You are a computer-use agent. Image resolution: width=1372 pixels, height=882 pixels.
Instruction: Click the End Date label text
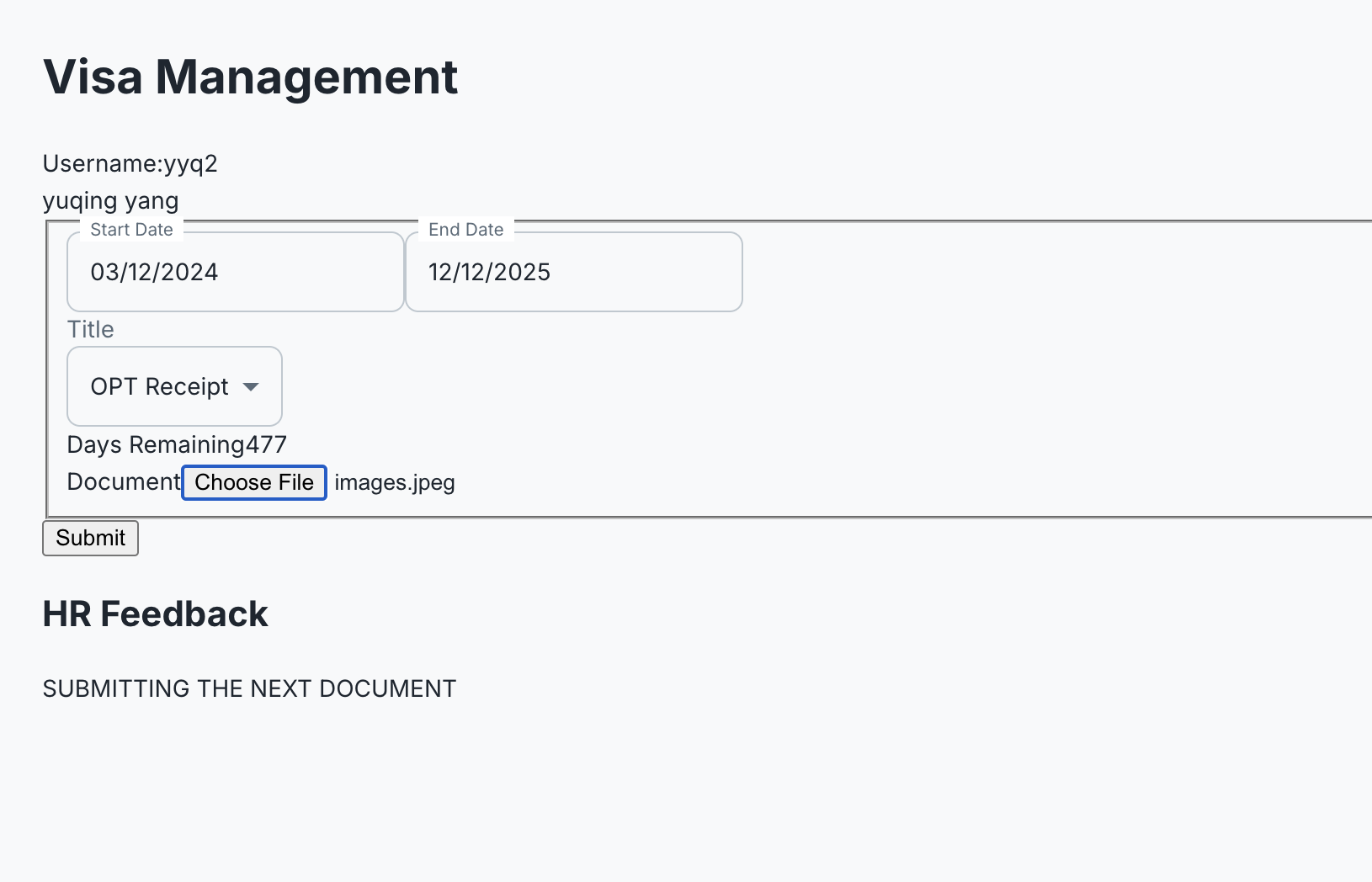point(465,228)
